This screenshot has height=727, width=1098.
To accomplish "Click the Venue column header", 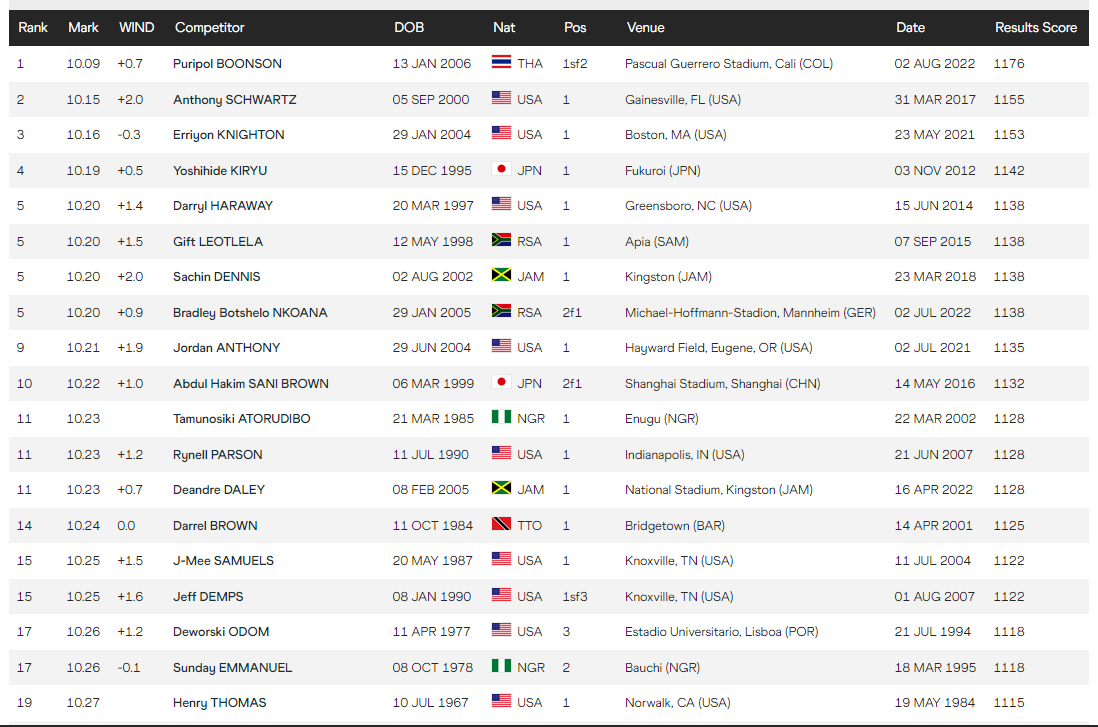I will (645, 27).
